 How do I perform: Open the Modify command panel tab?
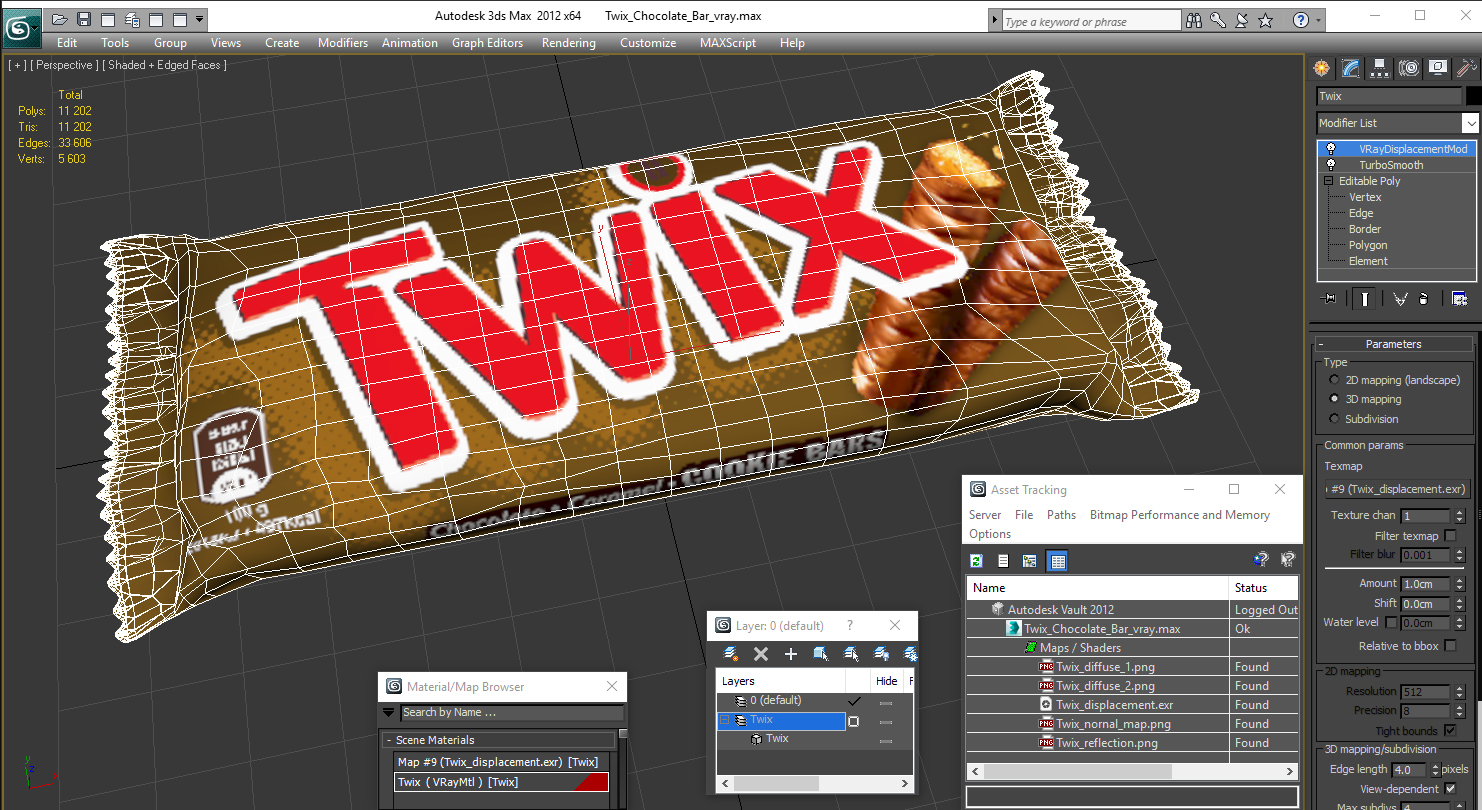tap(1351, 68)
